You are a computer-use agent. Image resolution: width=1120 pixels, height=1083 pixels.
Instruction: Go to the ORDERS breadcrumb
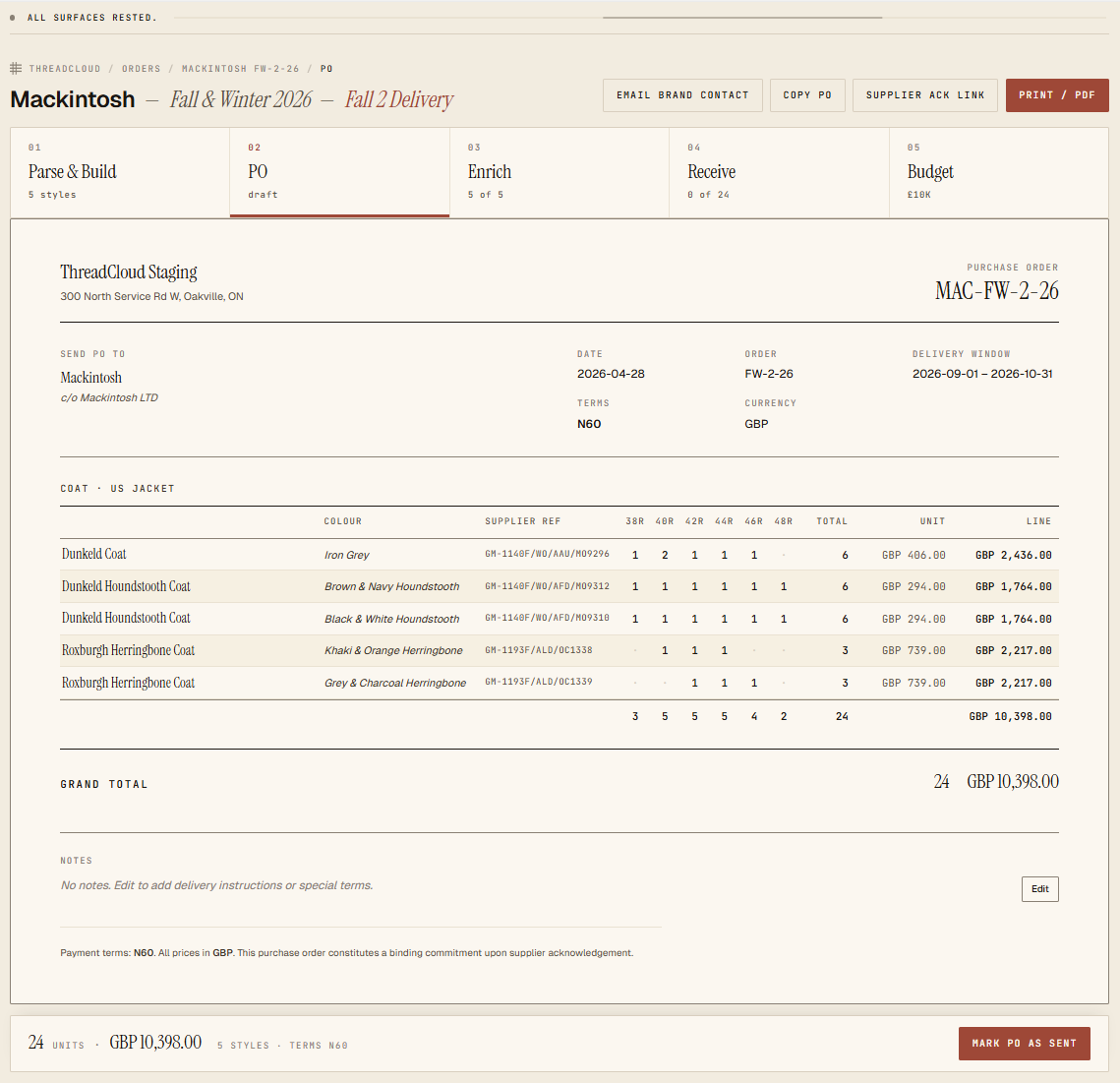tap(142, 69)
